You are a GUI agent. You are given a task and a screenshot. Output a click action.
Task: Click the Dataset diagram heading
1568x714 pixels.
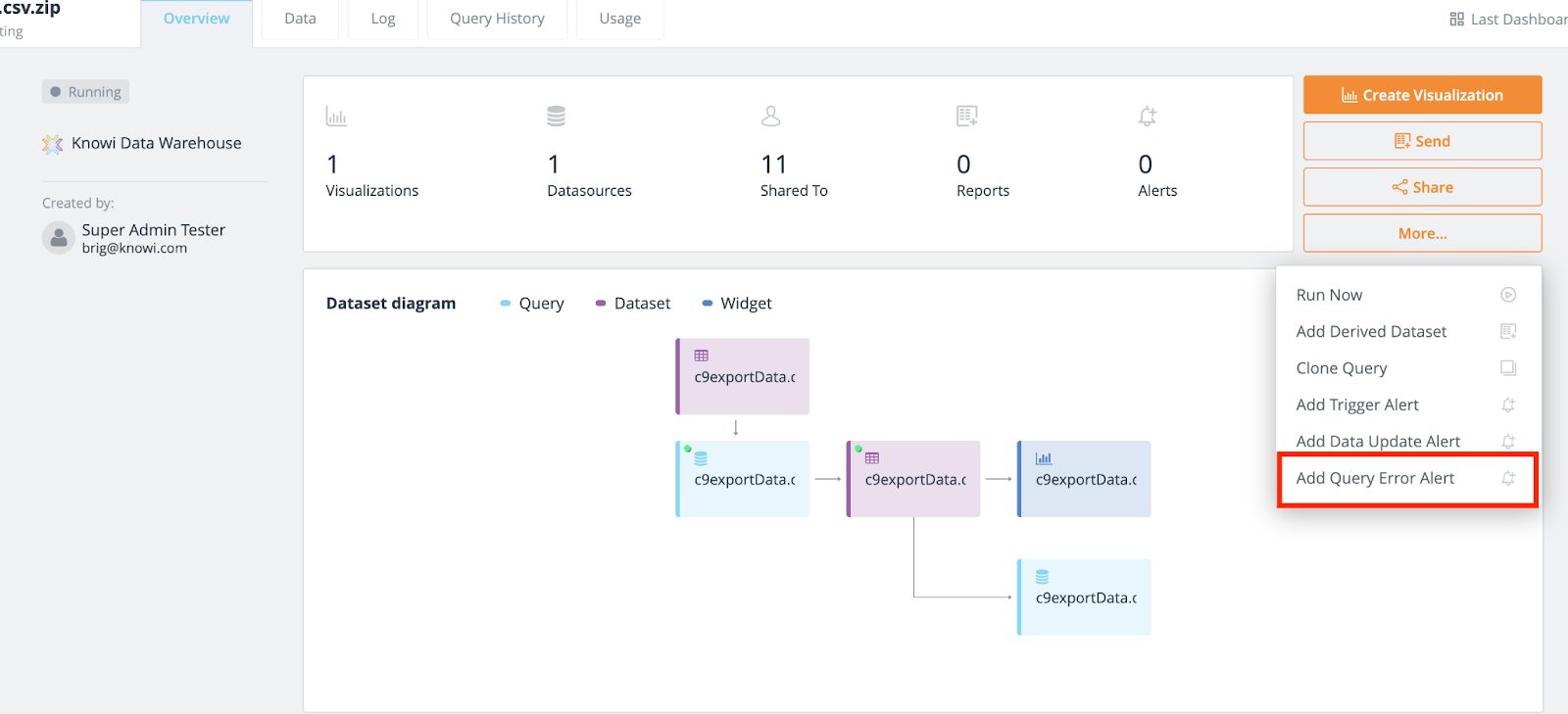(x=391, y=304)
